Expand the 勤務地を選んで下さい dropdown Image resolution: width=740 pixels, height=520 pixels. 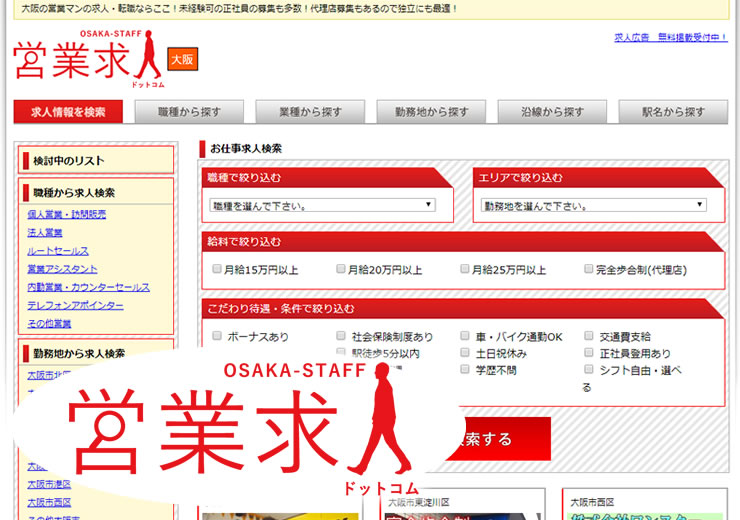point(594,205)
